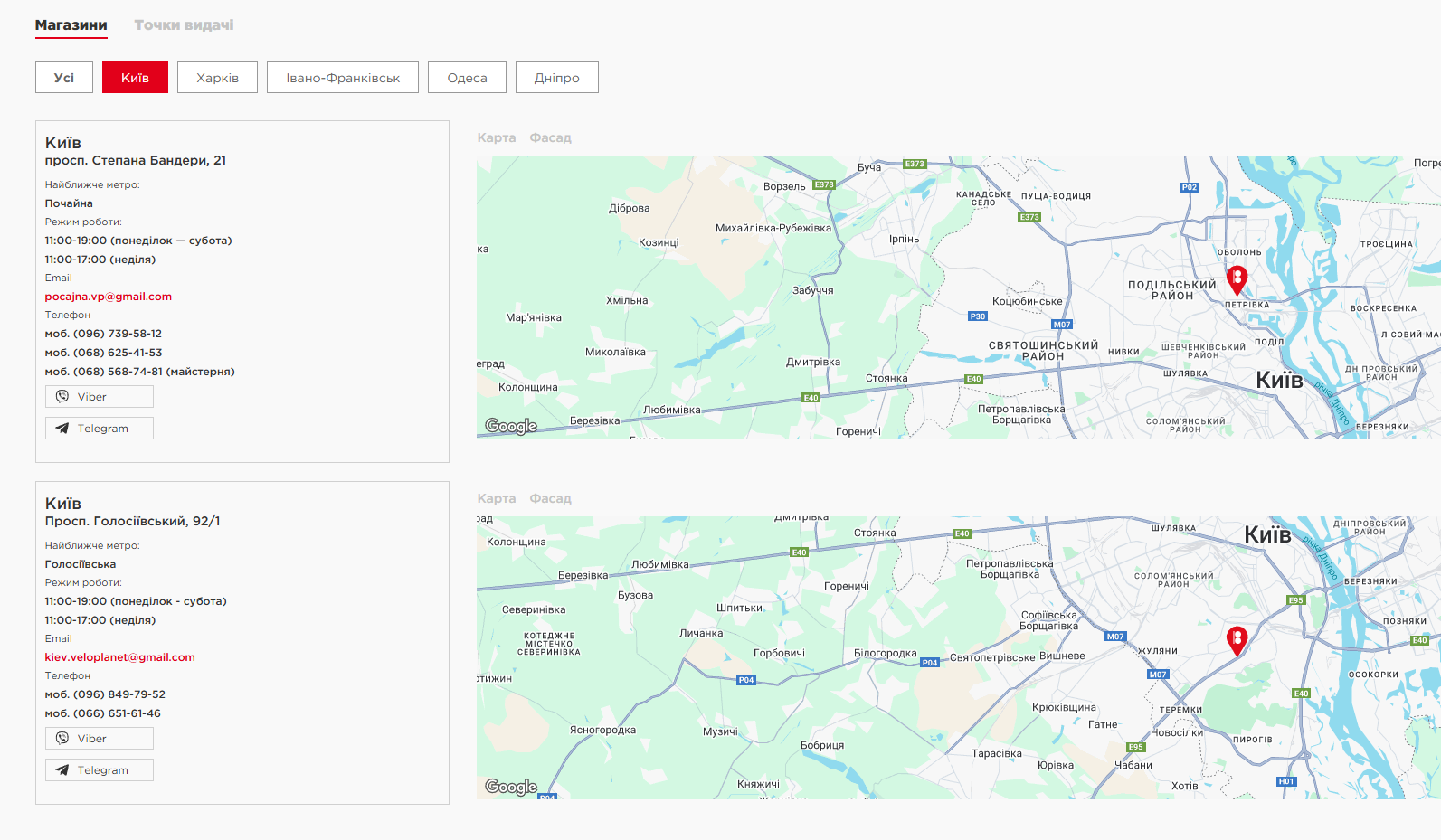Screen dimensions: 1441x840
Task: Click the Viber icon in the Голосіївський store card
Action: point(62,738)
